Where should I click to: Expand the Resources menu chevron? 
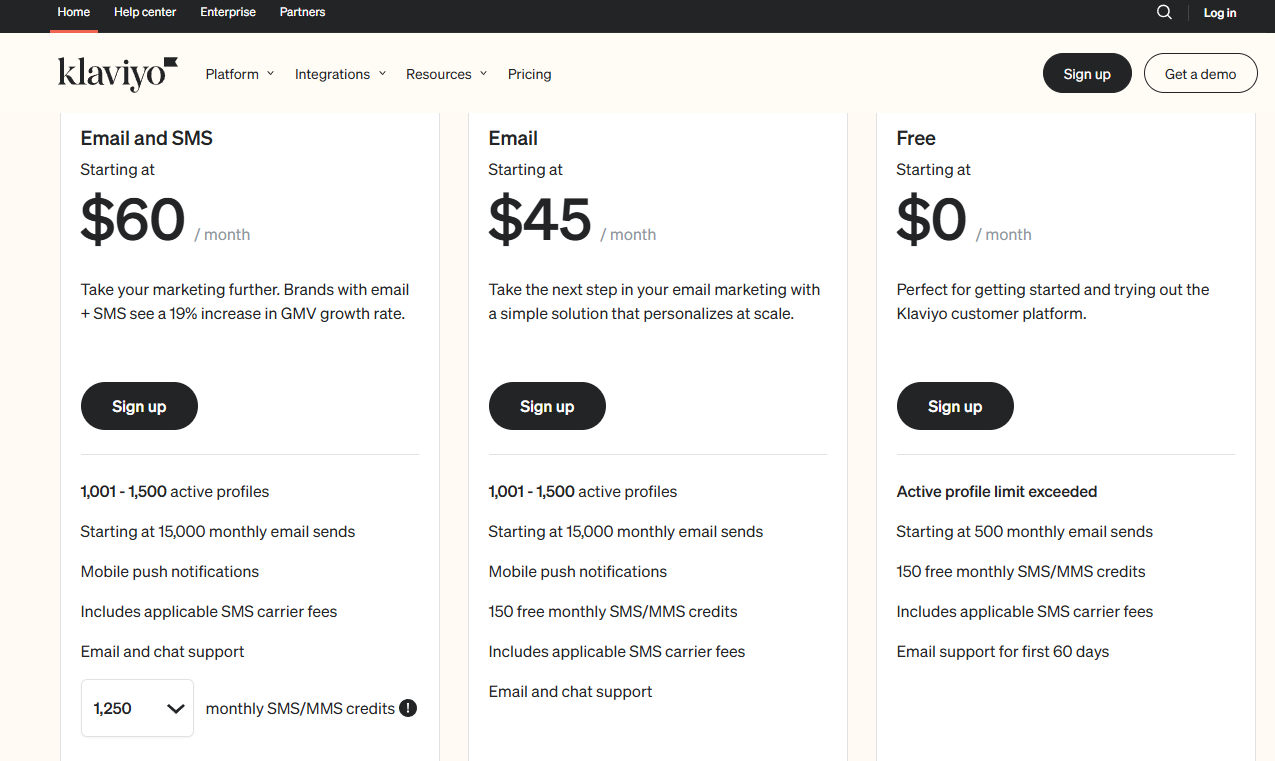[x=483, y=73]
